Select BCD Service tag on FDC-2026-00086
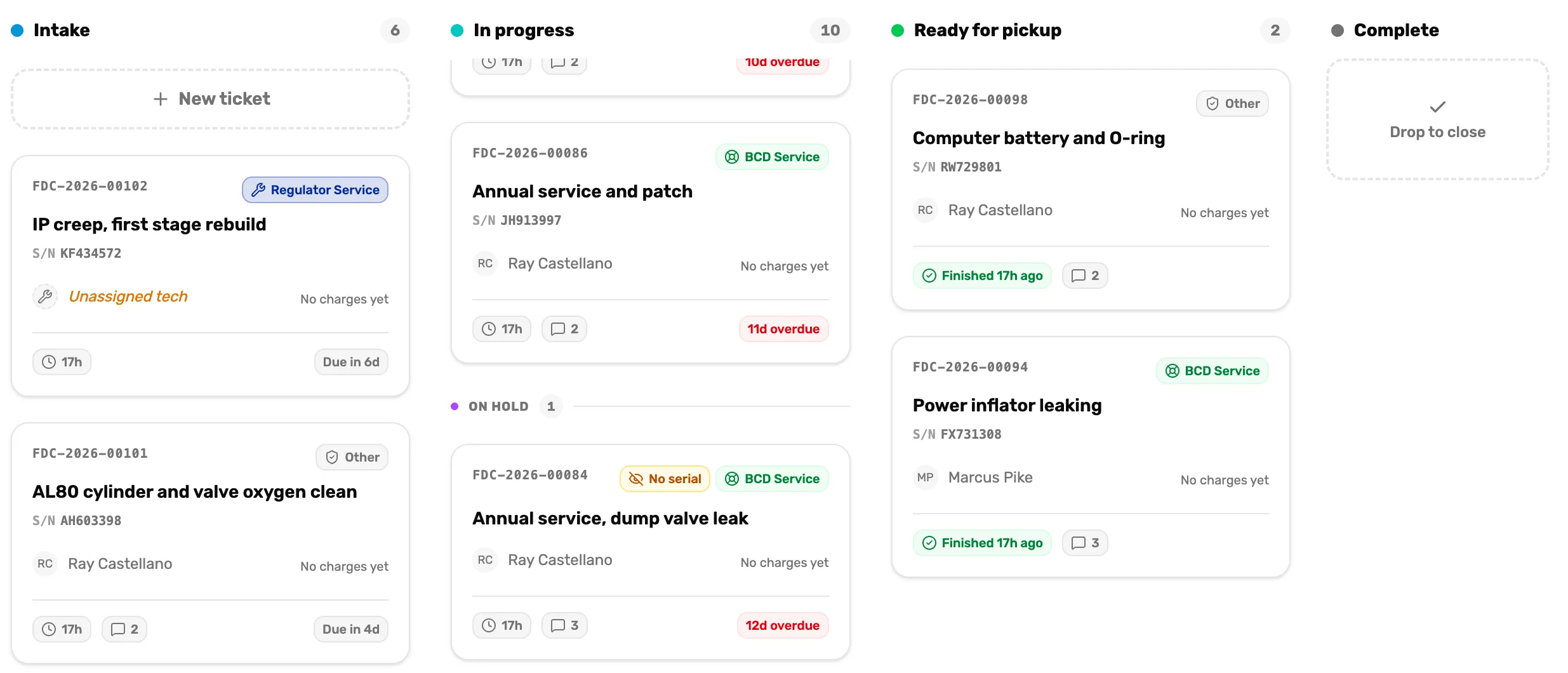This screenshot has height=673, width=1568. coord(772,157)
